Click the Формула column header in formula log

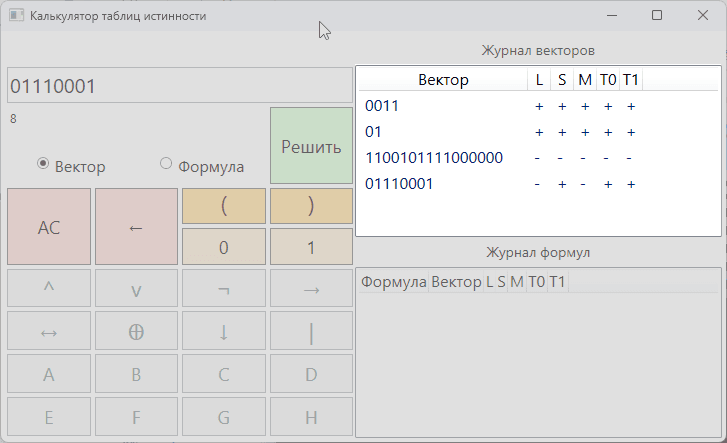pyautogui.click(x=393, y=282)
